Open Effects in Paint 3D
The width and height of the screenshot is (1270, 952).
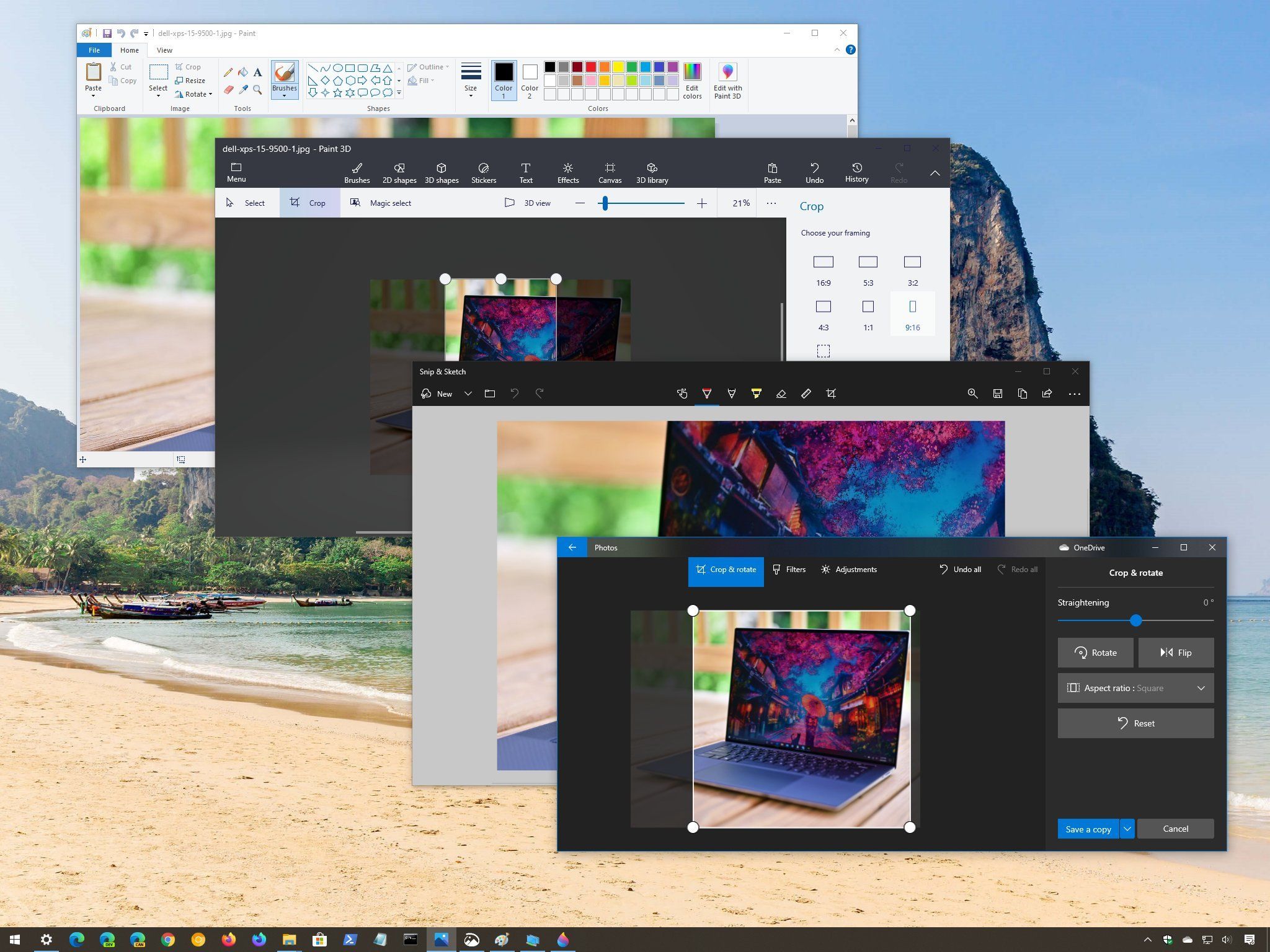tap(568, 173)
